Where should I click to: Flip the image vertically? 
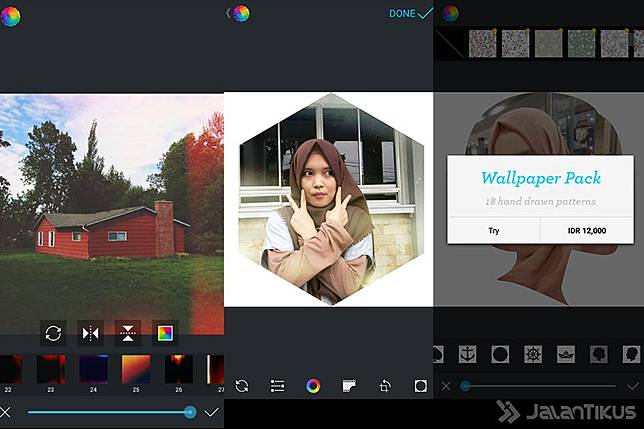pos(128,333)
